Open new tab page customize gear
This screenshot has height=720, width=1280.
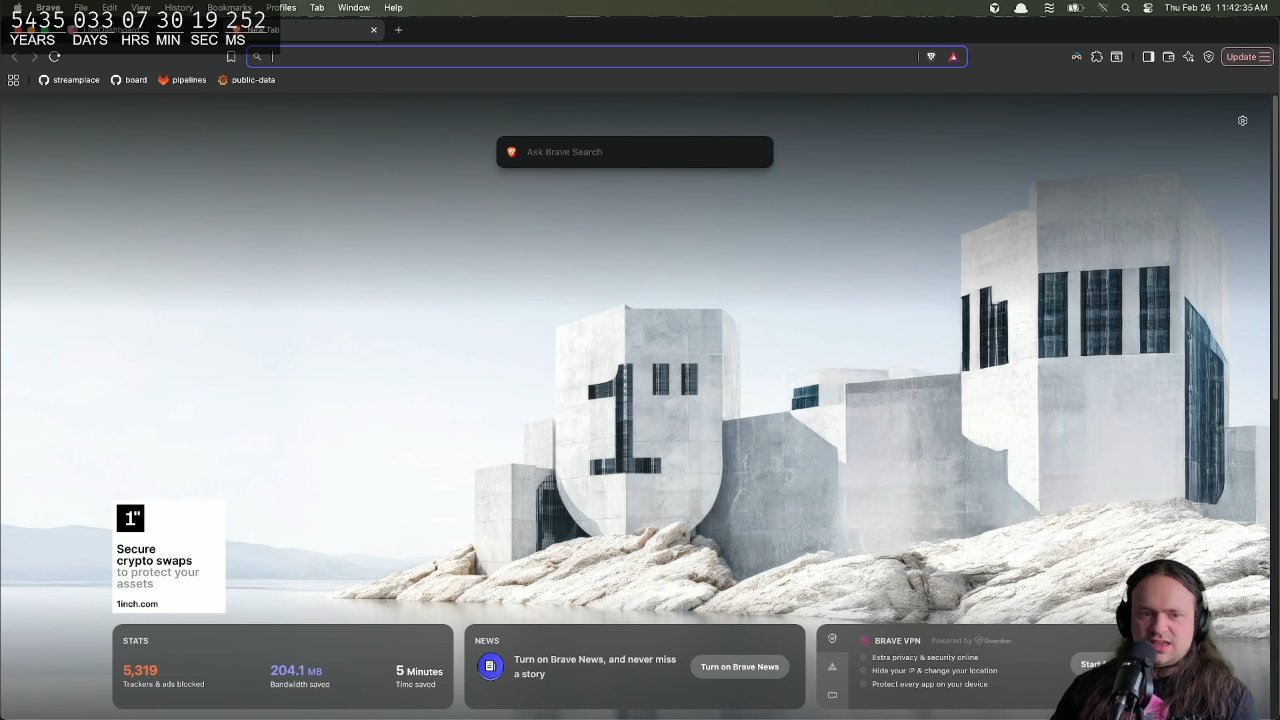click(1242, 121)
